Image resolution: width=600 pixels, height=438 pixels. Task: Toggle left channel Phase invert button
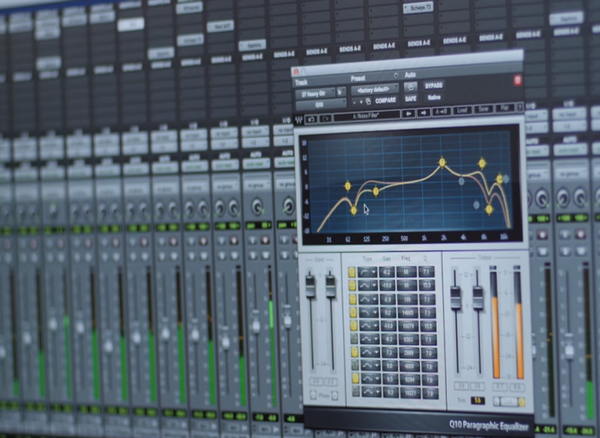tap(313, 395)
